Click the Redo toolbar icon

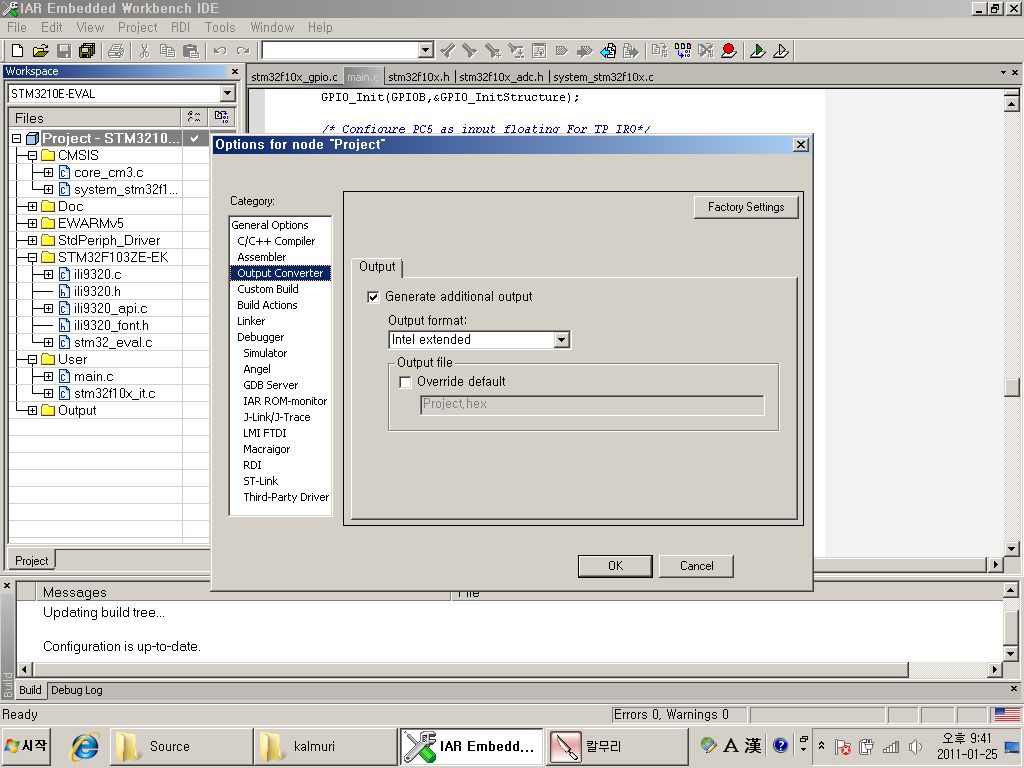pyautogui.click(x=243, y=50)
